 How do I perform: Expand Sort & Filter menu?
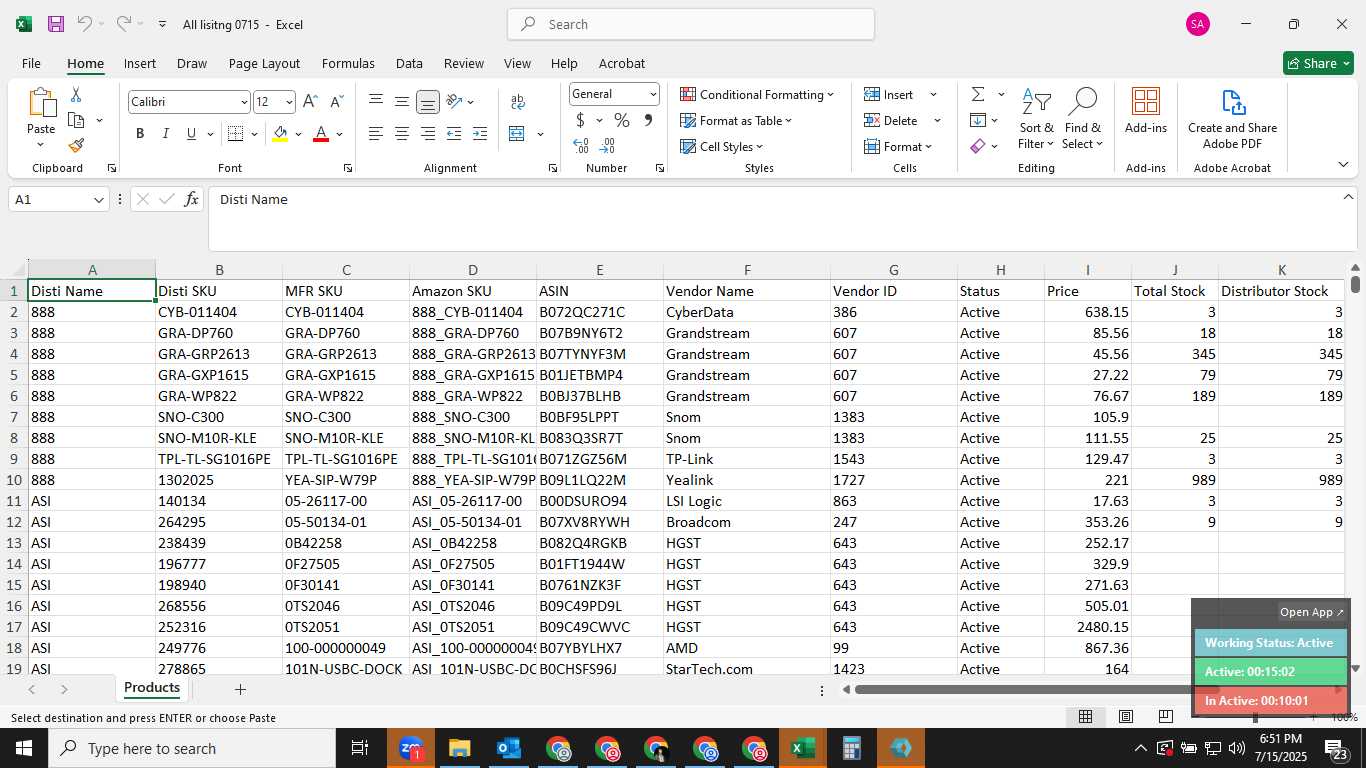1036,119
